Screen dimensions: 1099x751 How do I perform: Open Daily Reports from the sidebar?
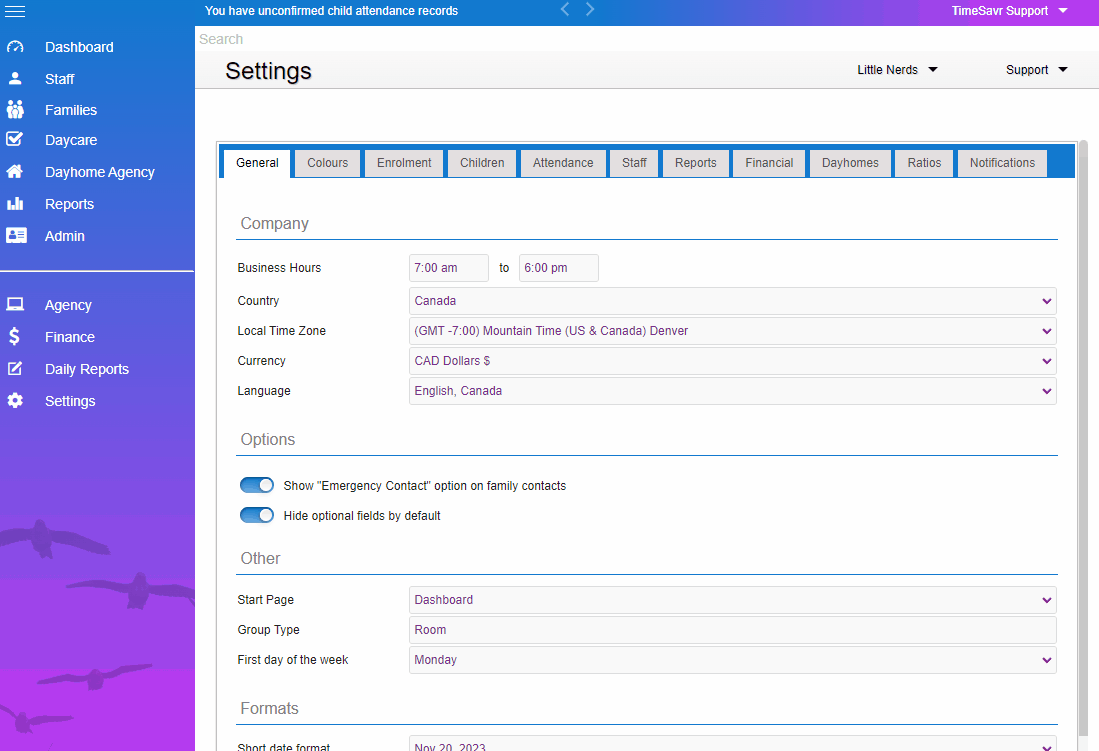pos(87,370)
